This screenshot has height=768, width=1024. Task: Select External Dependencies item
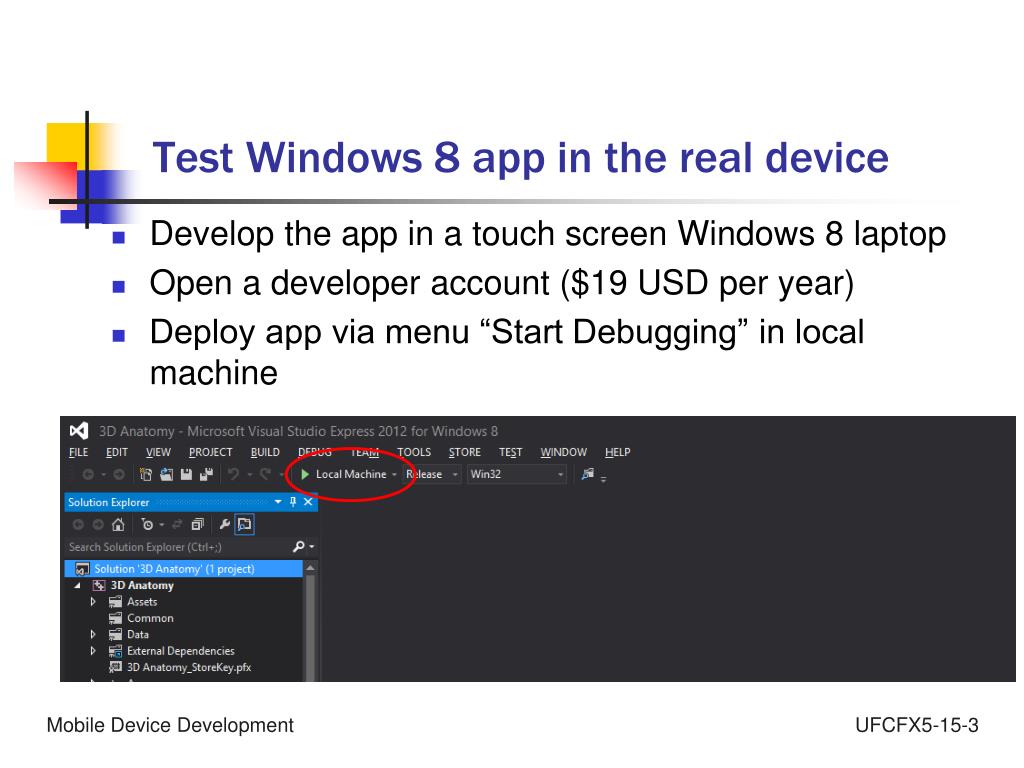(x=172, y=651)
